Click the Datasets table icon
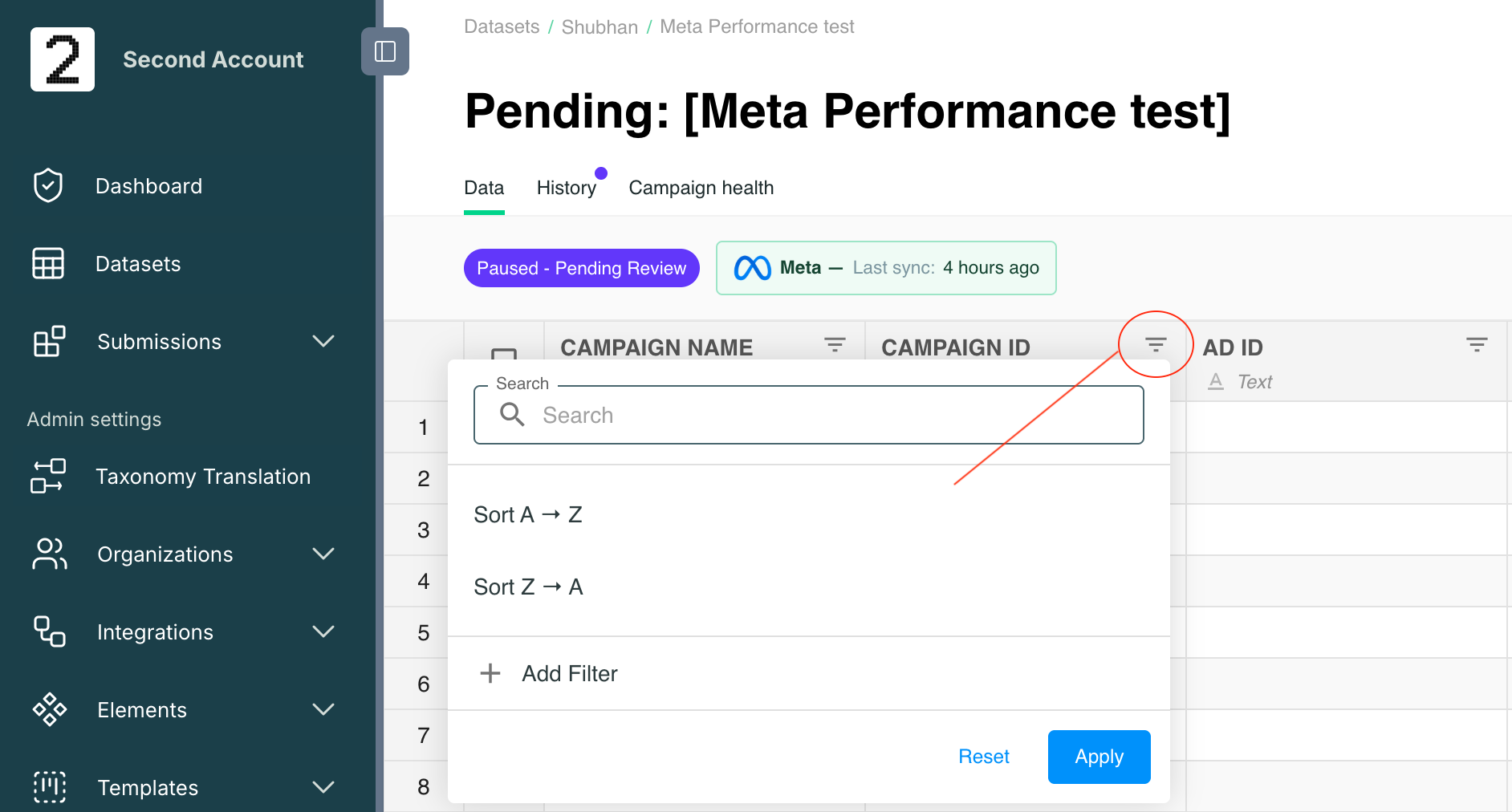 [48, 263]
